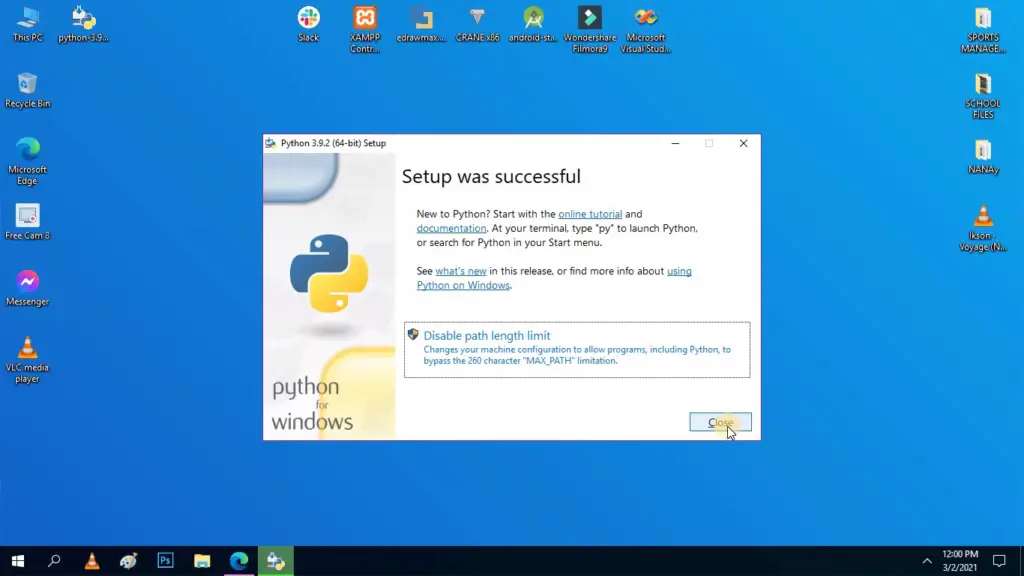Click Disable path length limit option
The image size is (1024, 576).
(577, 349)
